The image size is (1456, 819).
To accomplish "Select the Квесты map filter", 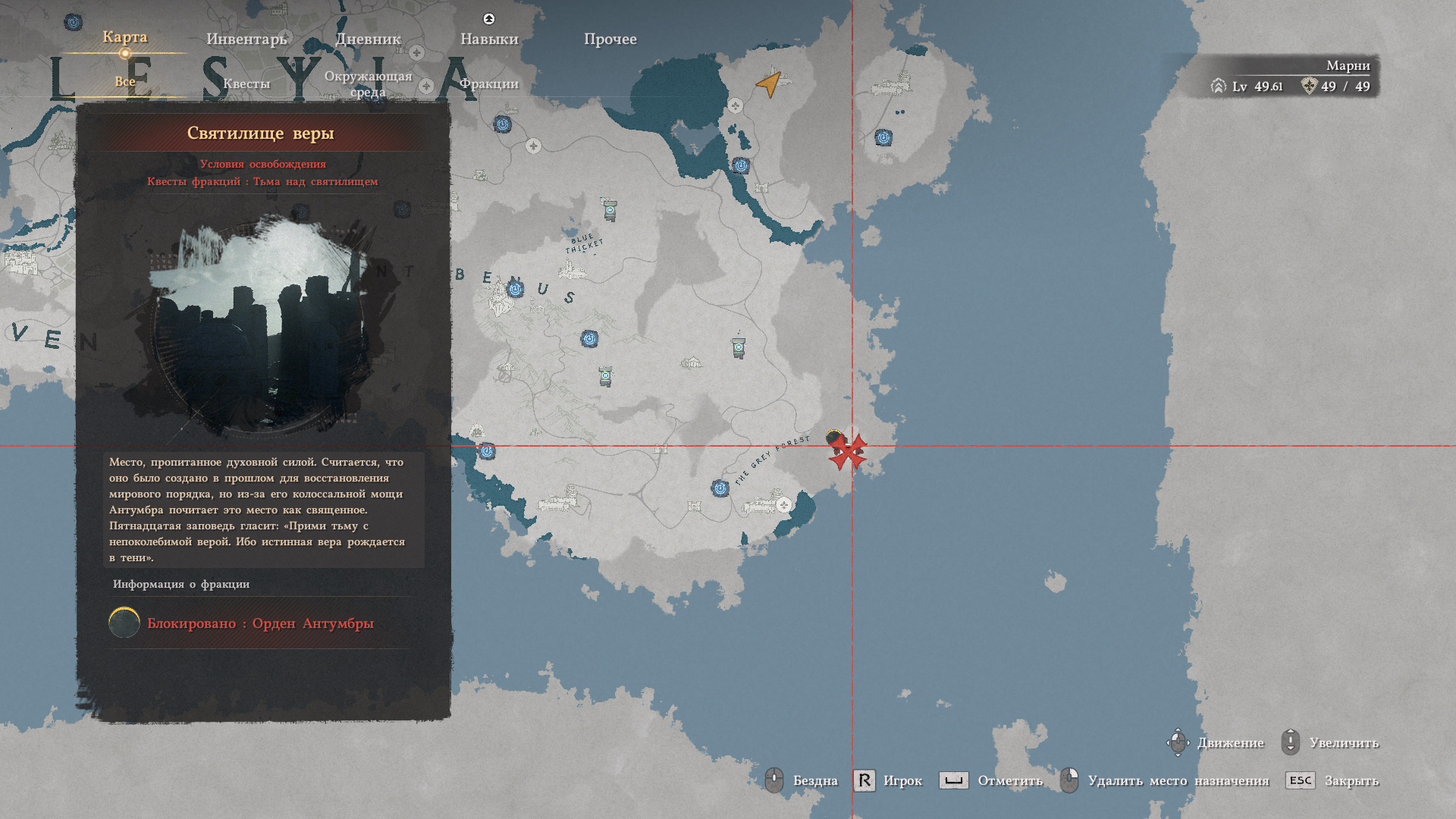I will [x=246, y=83].
